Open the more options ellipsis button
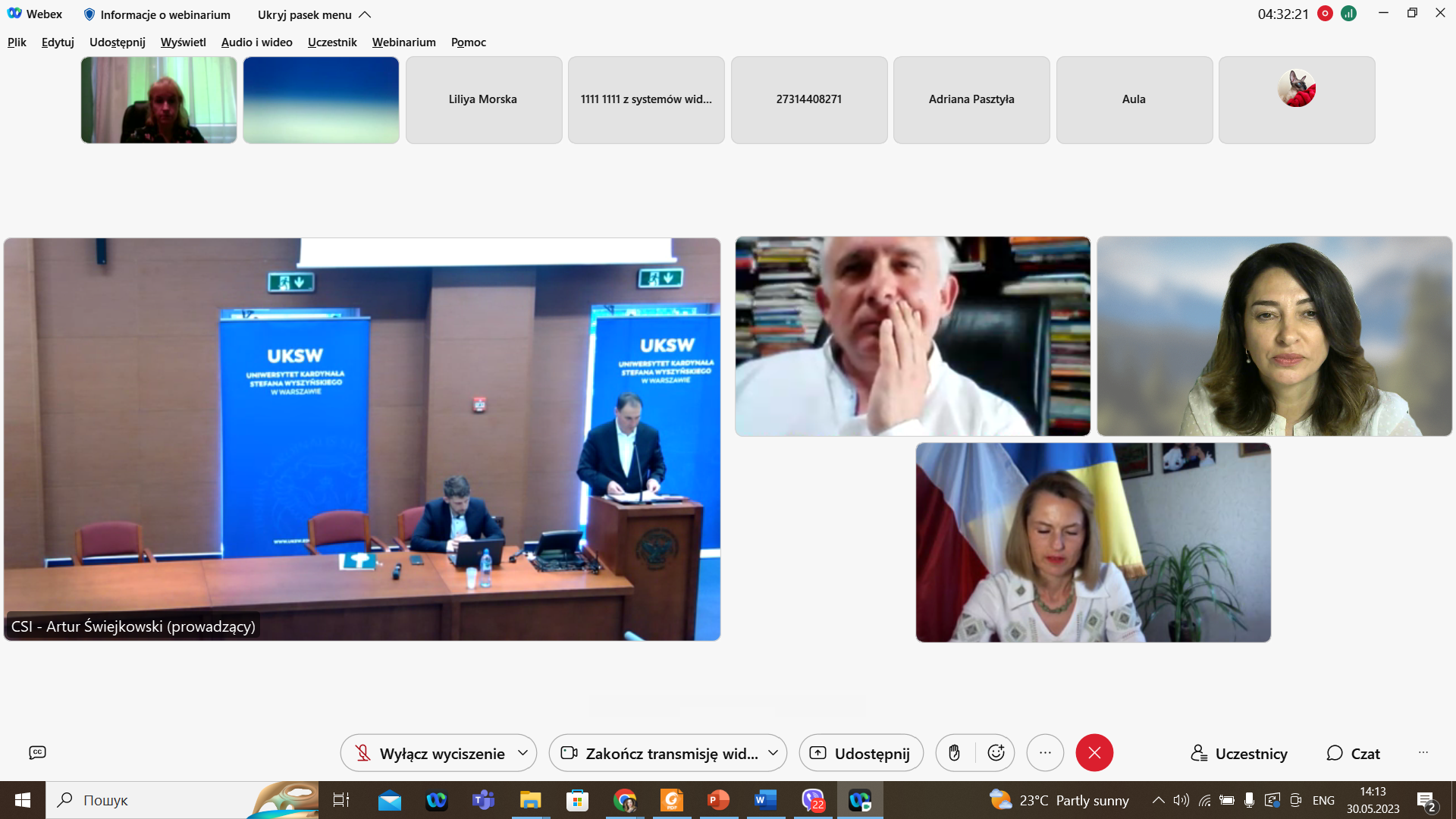The image size is (1456, 819). tap(1045, 753)
